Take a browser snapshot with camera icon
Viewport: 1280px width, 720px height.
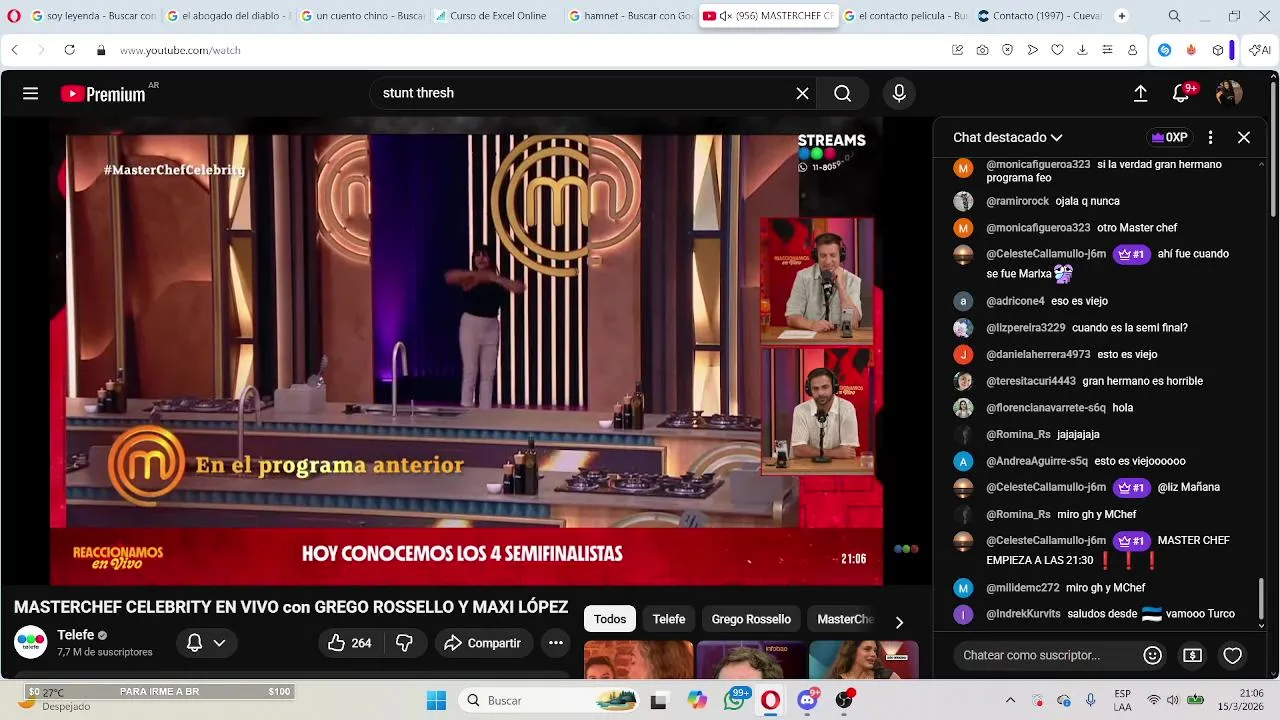[x=982, y=50]
